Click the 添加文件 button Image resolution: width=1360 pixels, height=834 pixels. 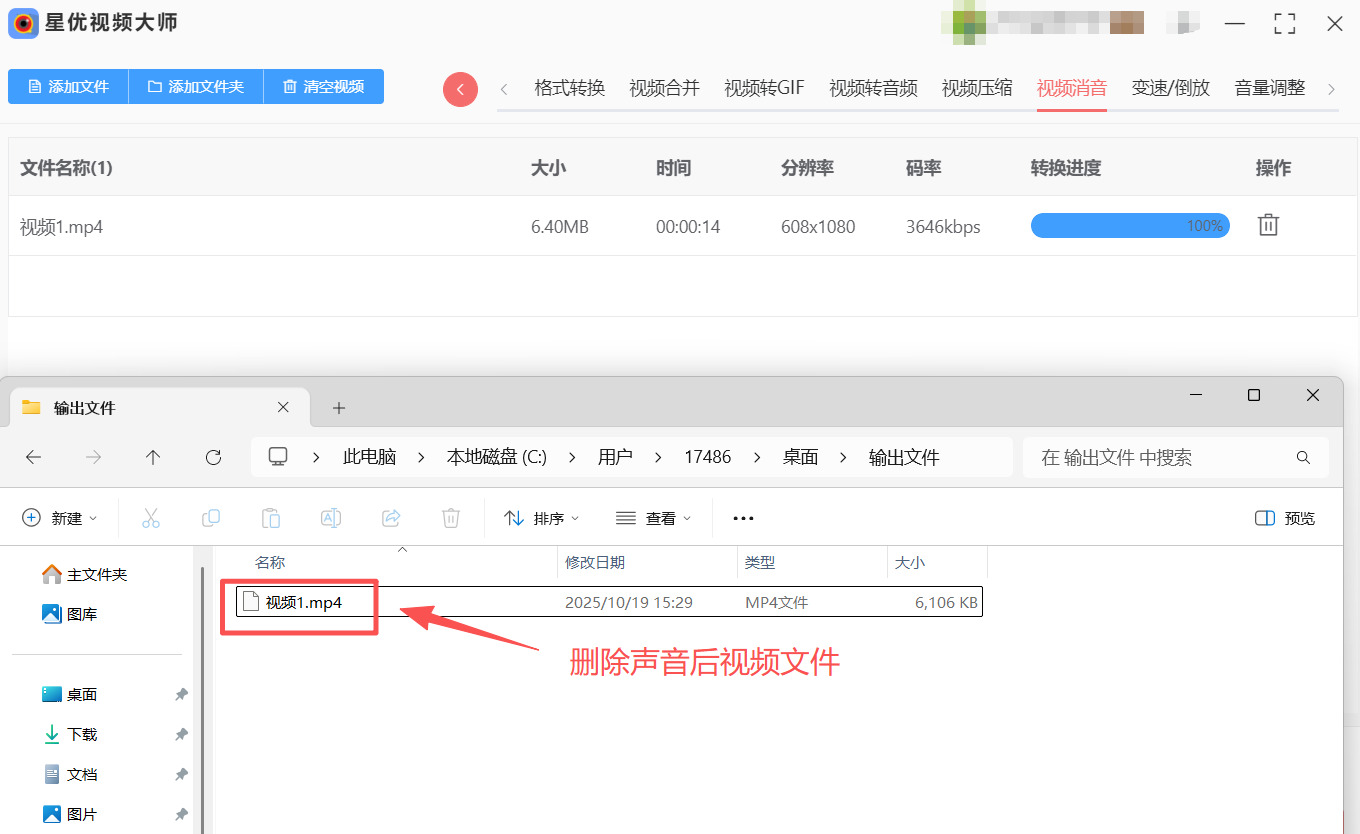pos(68,87)
